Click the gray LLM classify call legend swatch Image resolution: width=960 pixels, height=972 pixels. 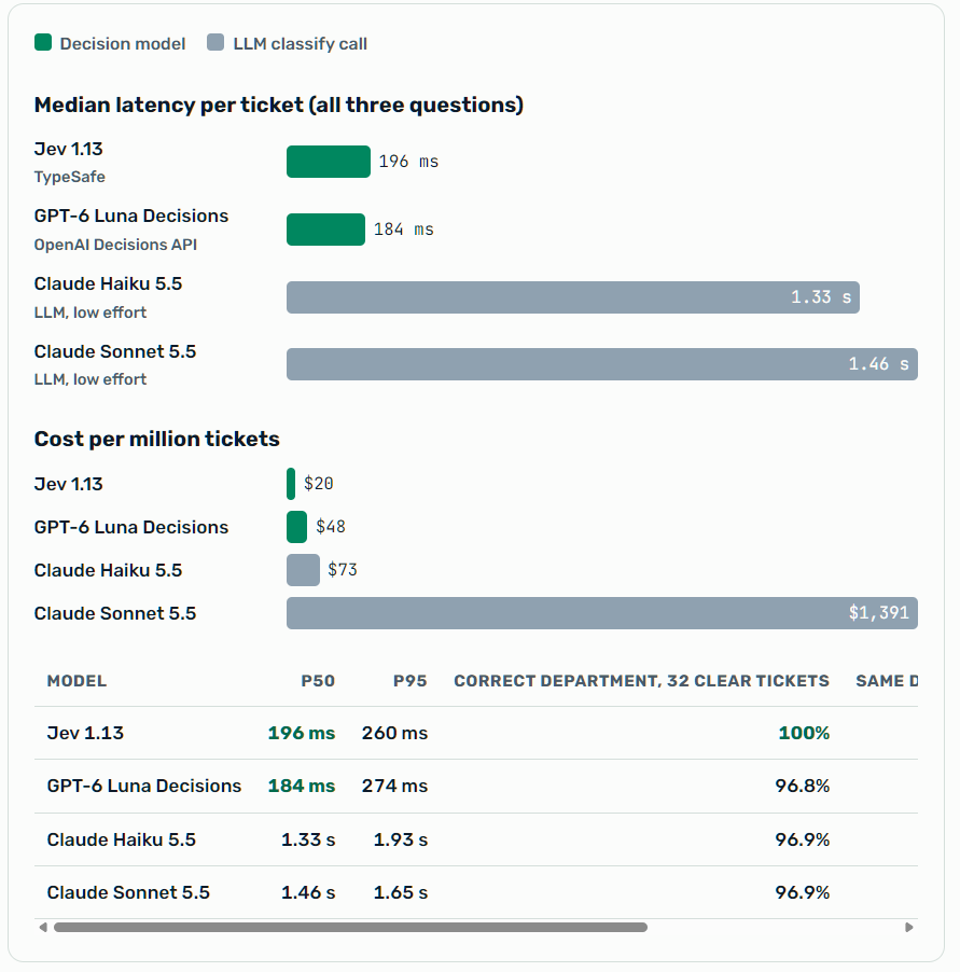click(x=215, y=43)
